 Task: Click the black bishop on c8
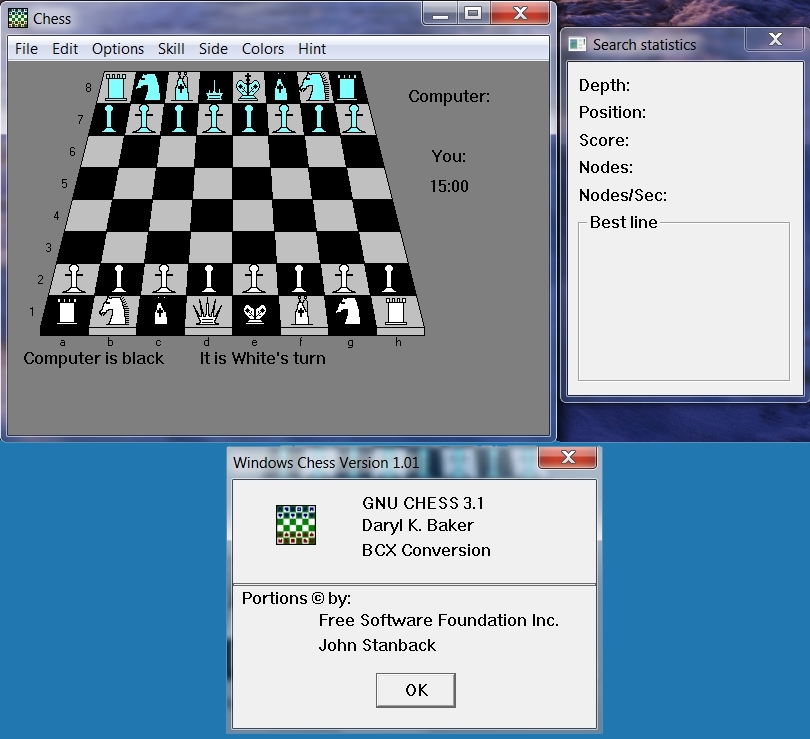(x=181, y=86)
